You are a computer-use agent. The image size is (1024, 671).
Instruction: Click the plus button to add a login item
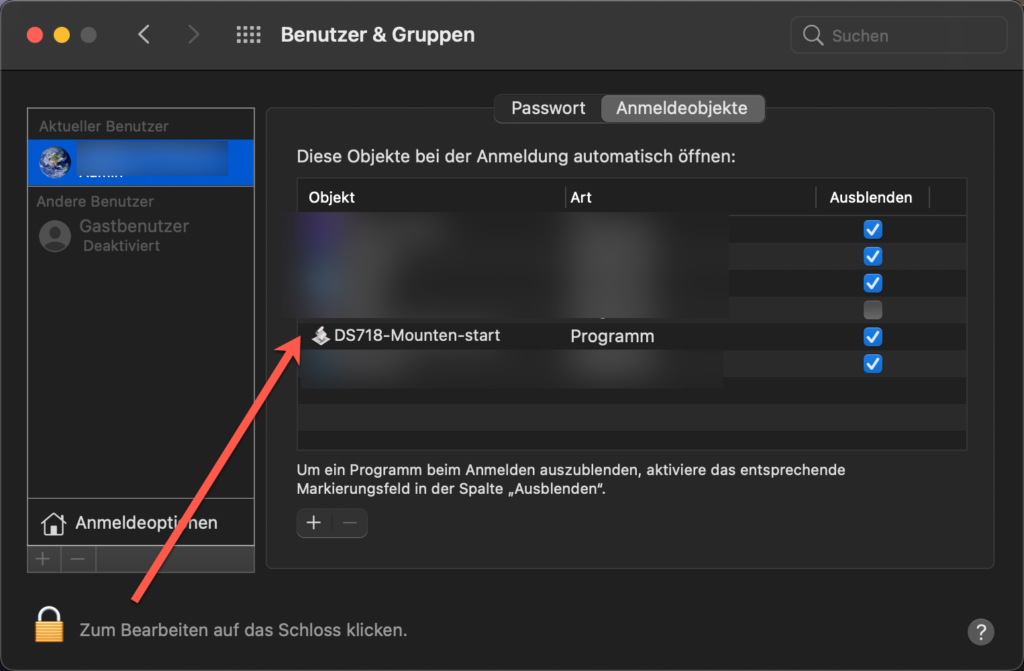313,522
